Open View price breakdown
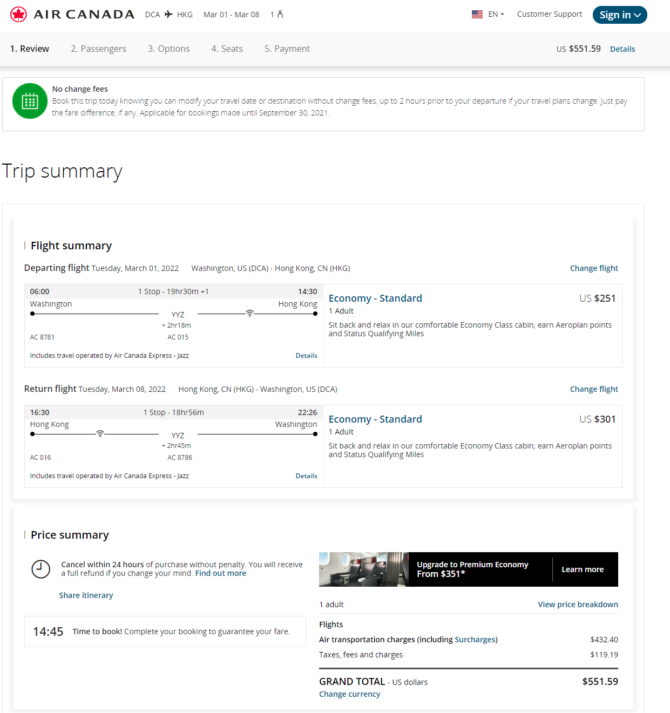 point(578,604)
